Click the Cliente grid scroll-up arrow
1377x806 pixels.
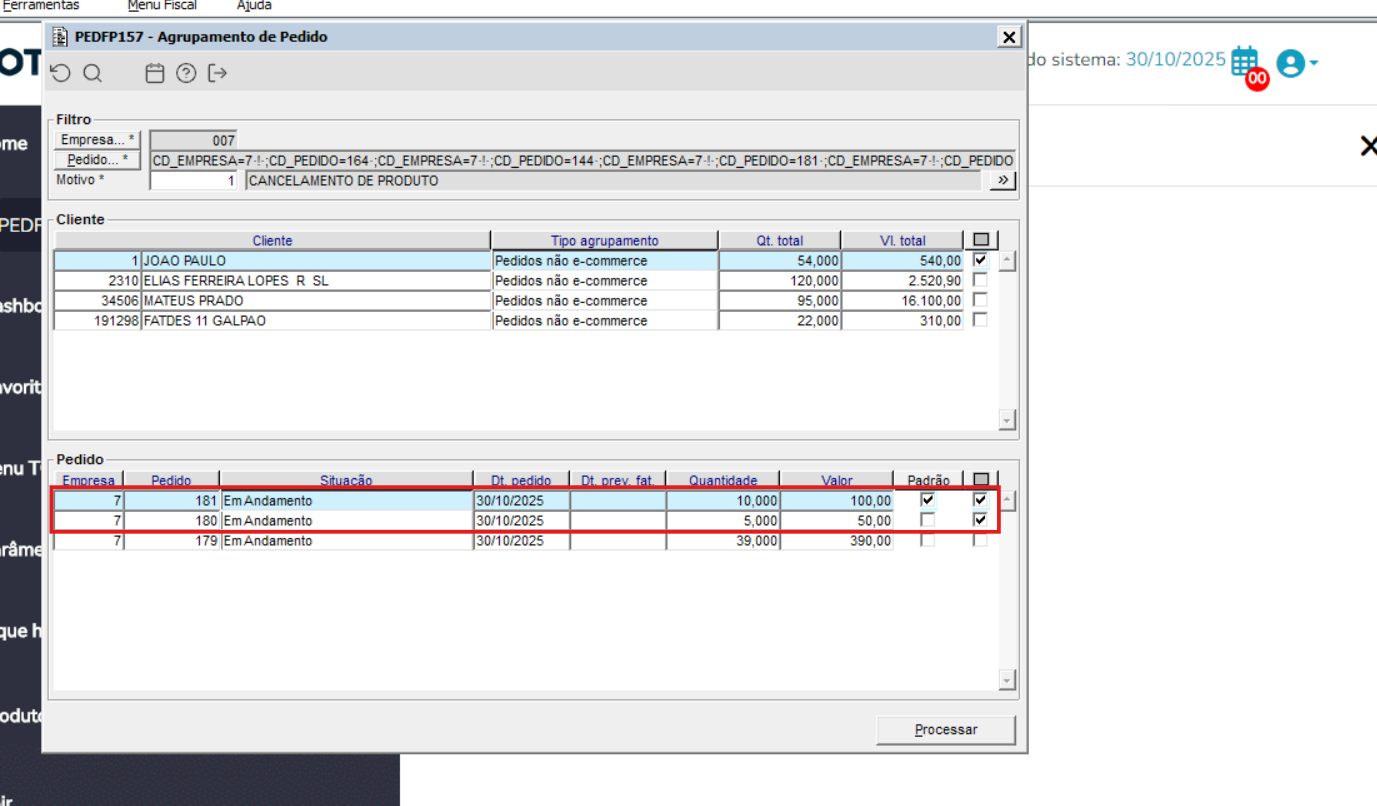pyautogui.click(x=1007, y=261)
